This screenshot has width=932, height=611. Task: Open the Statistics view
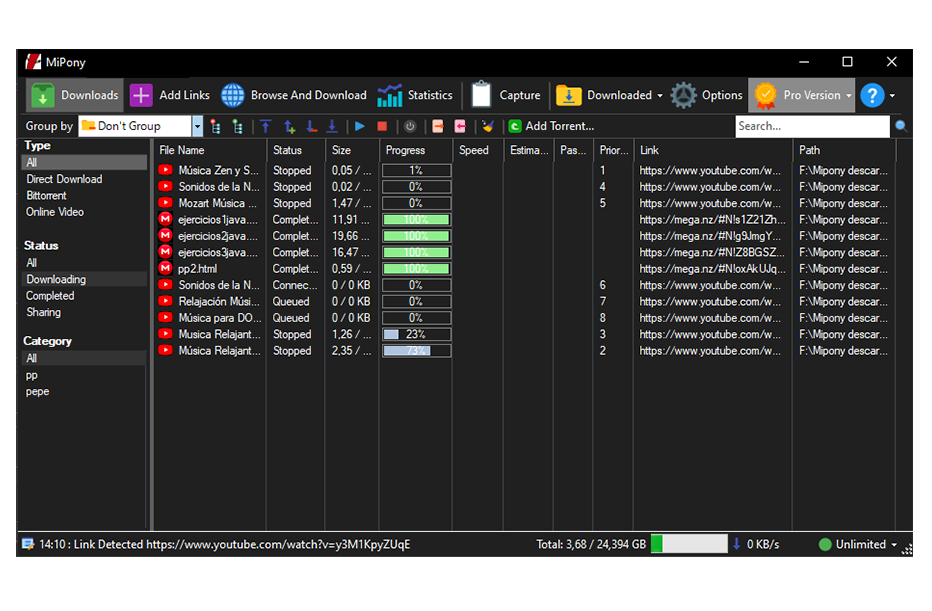point(415,95)
